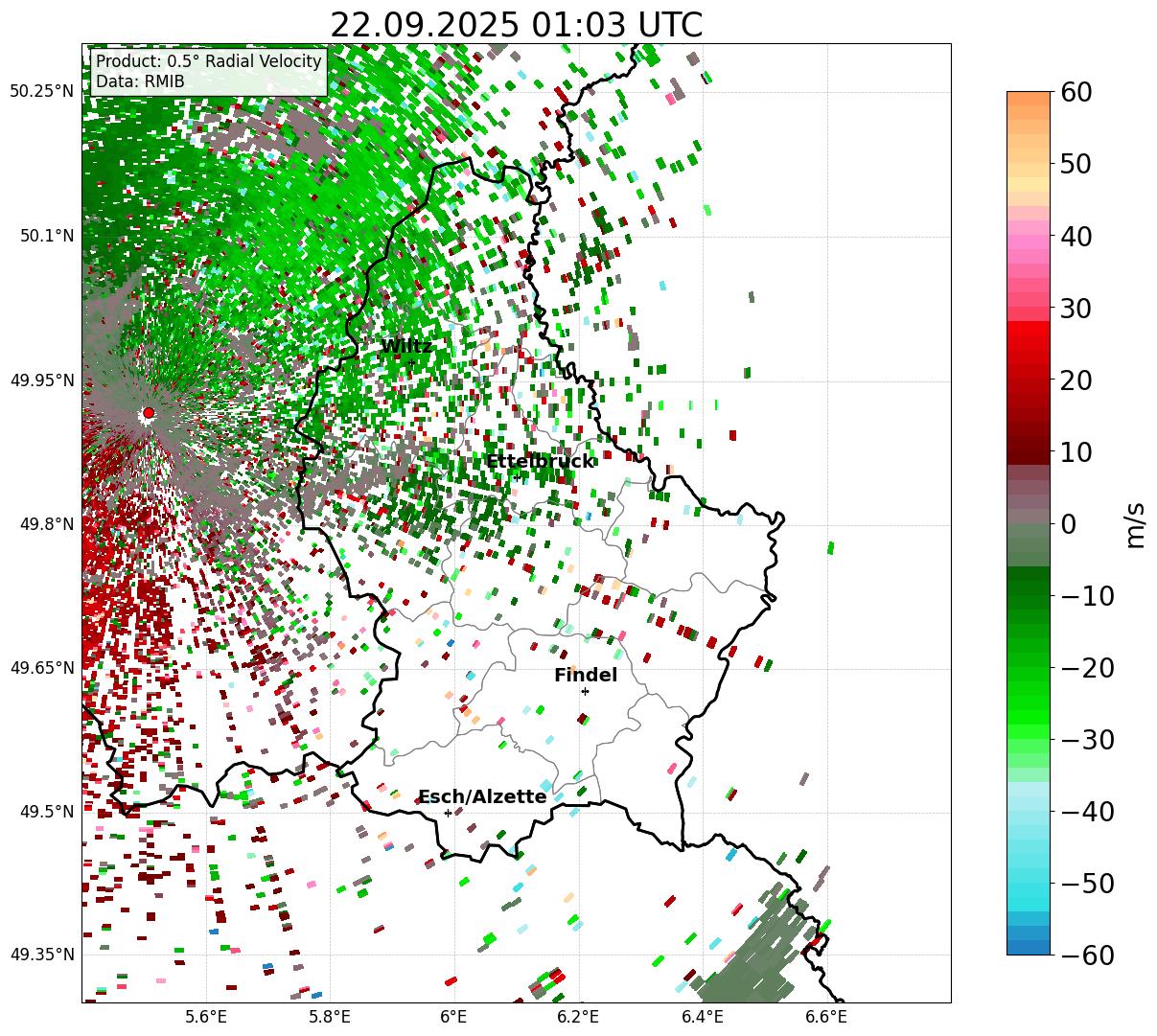Click the Findel city label
Image resolution: width=1157 pixels, height=1036 pixels.
click(586, 675)
